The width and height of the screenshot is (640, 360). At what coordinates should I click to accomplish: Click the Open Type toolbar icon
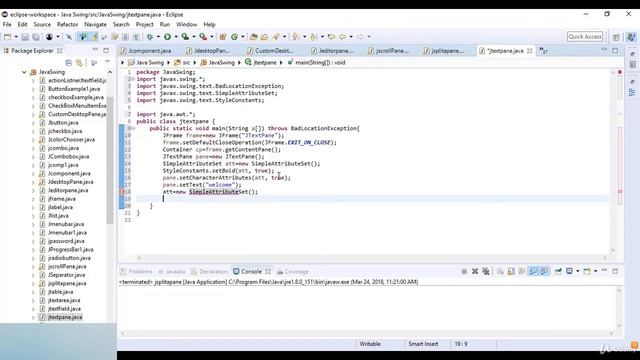253,37
